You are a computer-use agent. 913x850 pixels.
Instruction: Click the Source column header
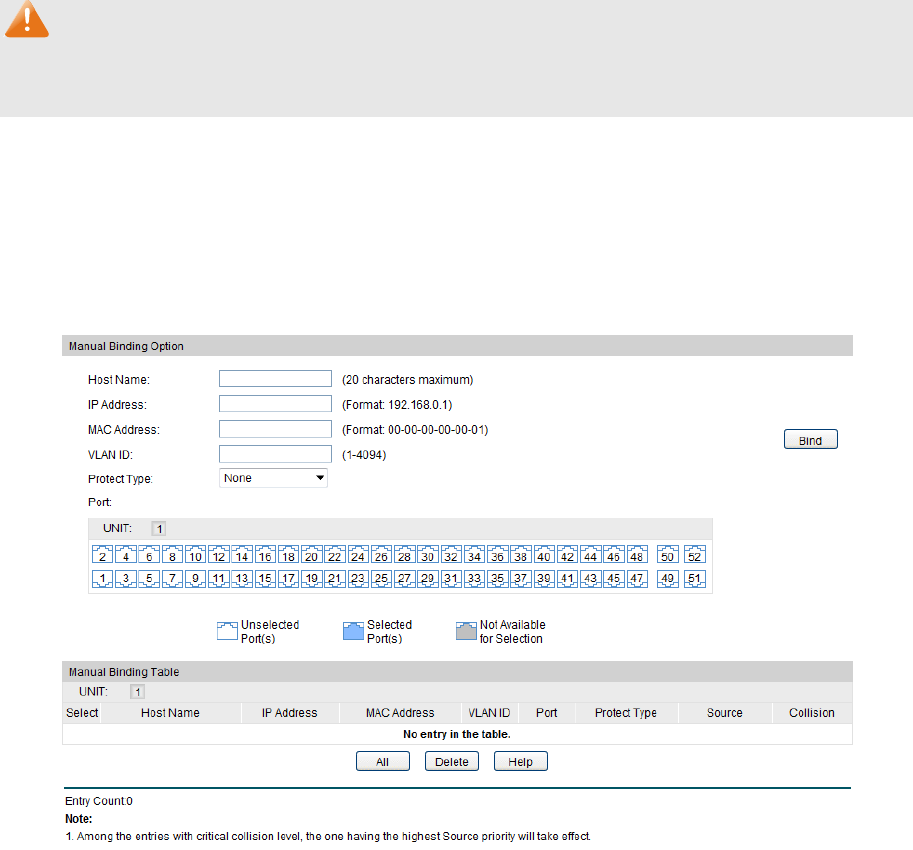click(725, 713)
